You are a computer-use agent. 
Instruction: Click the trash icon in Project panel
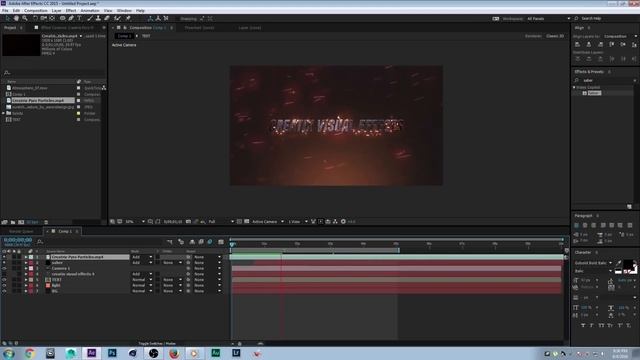tap(46, 222)
